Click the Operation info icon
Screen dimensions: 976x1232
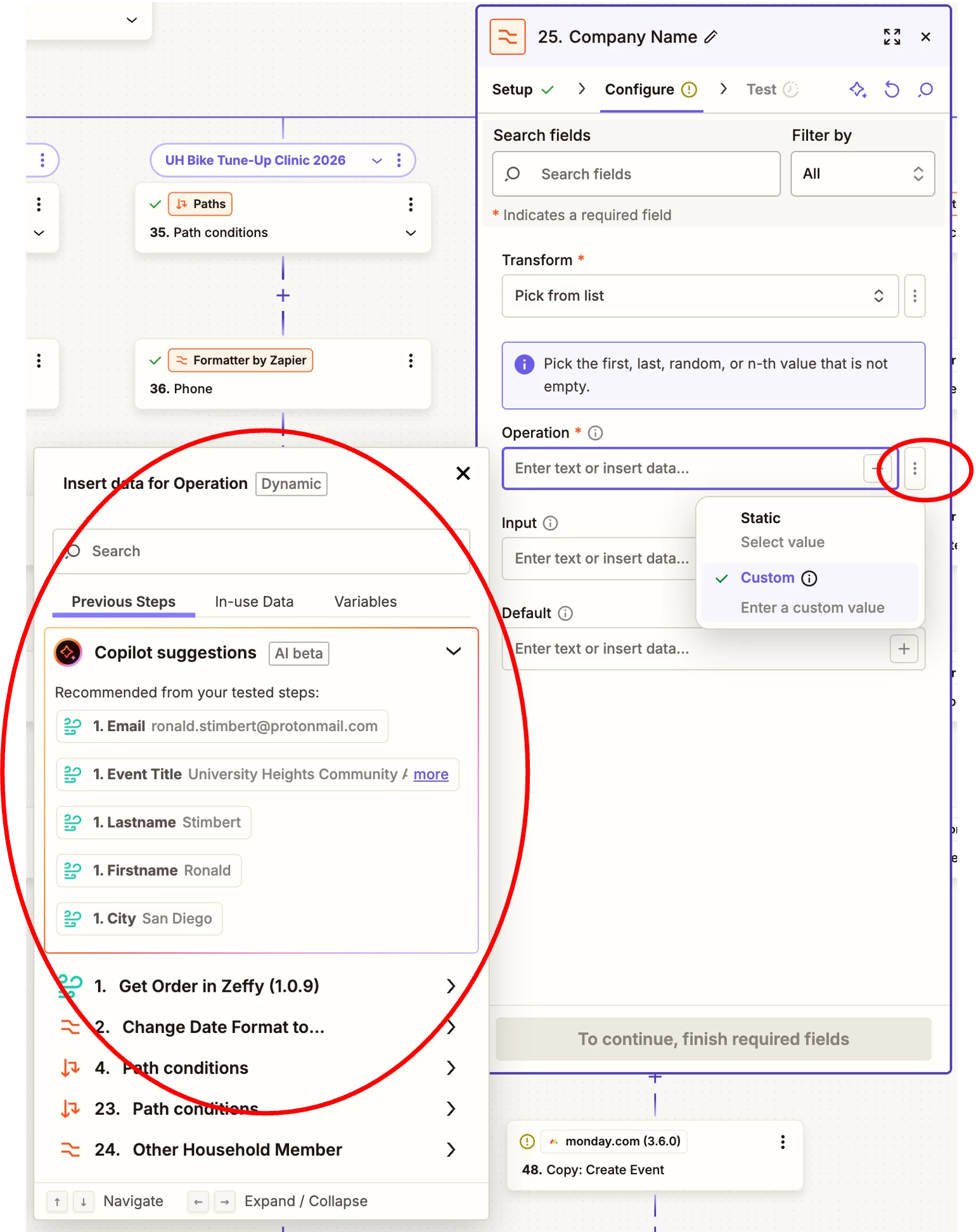(x=595, y=433)
